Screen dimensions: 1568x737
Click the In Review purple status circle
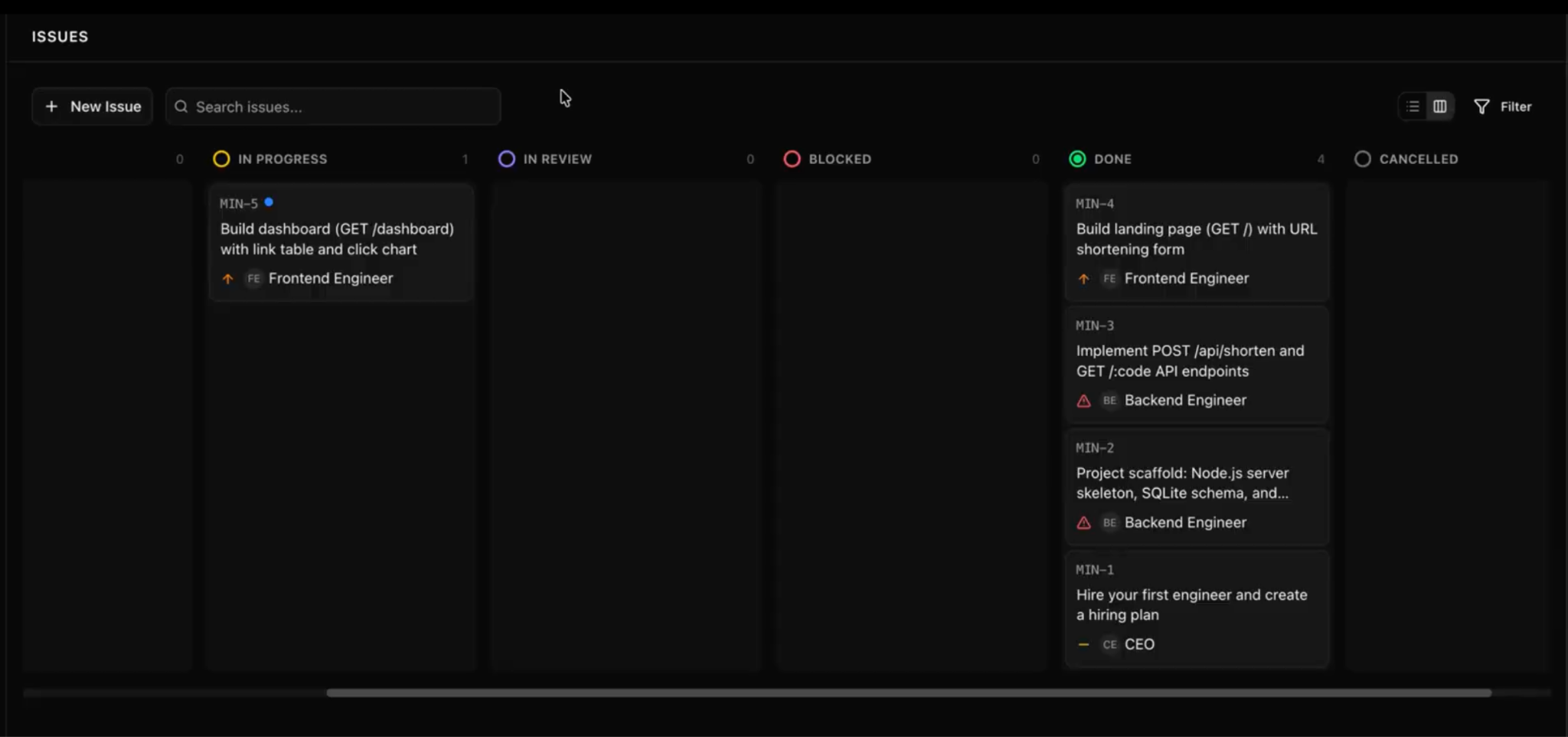506,159
